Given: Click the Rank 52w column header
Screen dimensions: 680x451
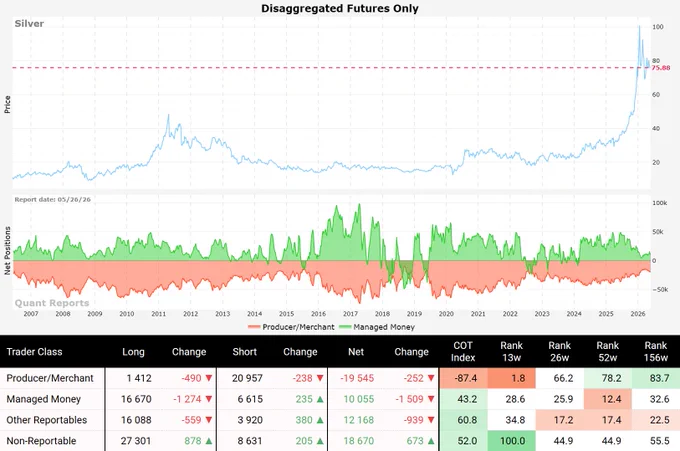Looking at the screenshot, I should pos(608,352).
